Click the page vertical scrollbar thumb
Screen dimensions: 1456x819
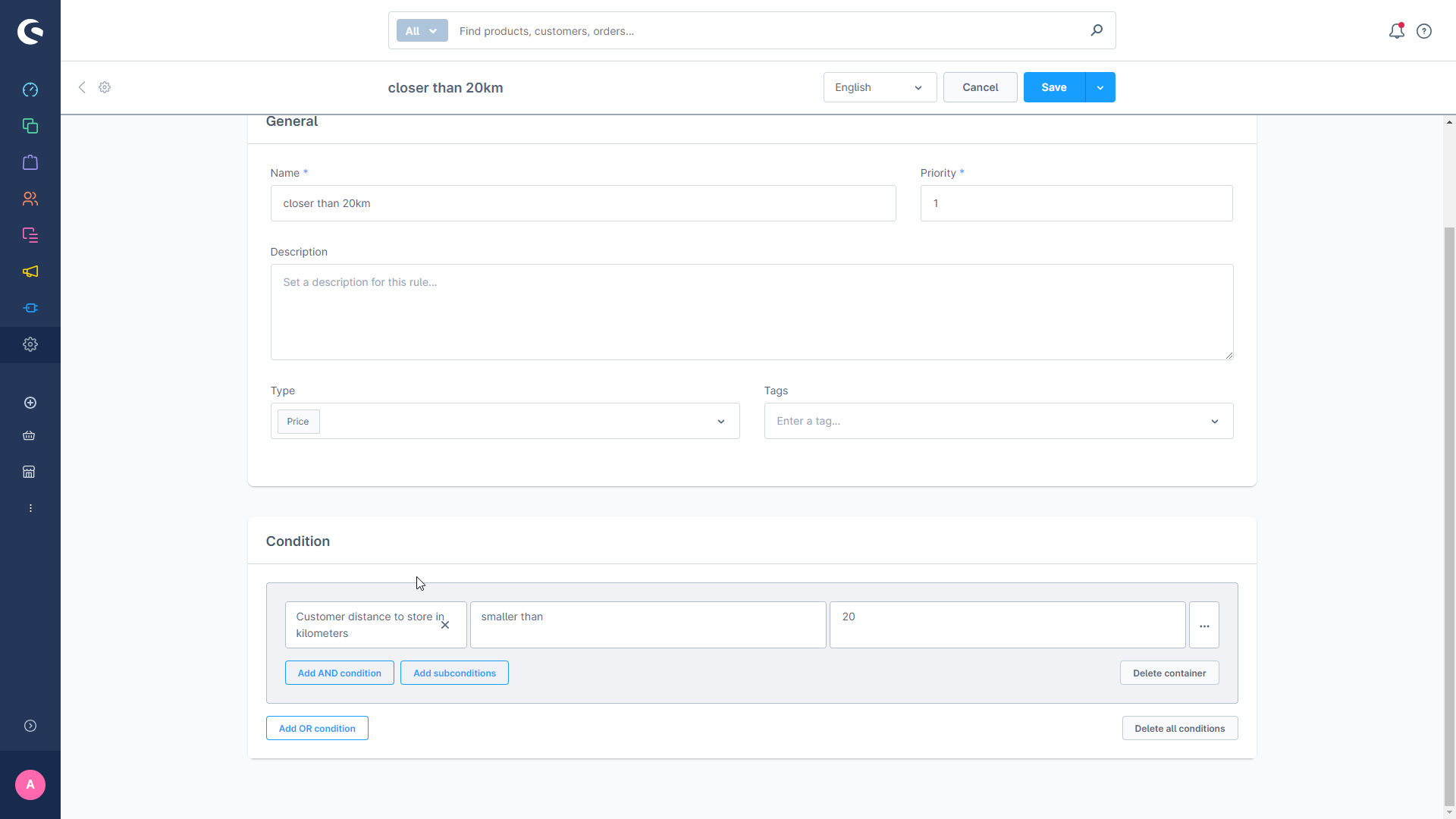click(1449, 516)
